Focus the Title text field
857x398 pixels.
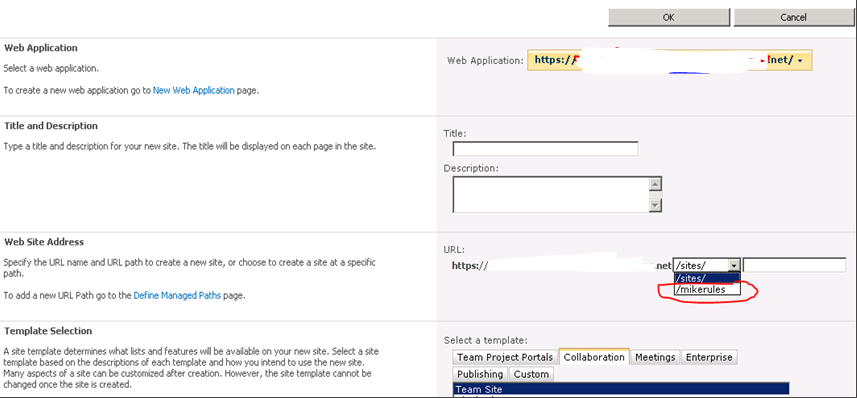coord(545,149)
